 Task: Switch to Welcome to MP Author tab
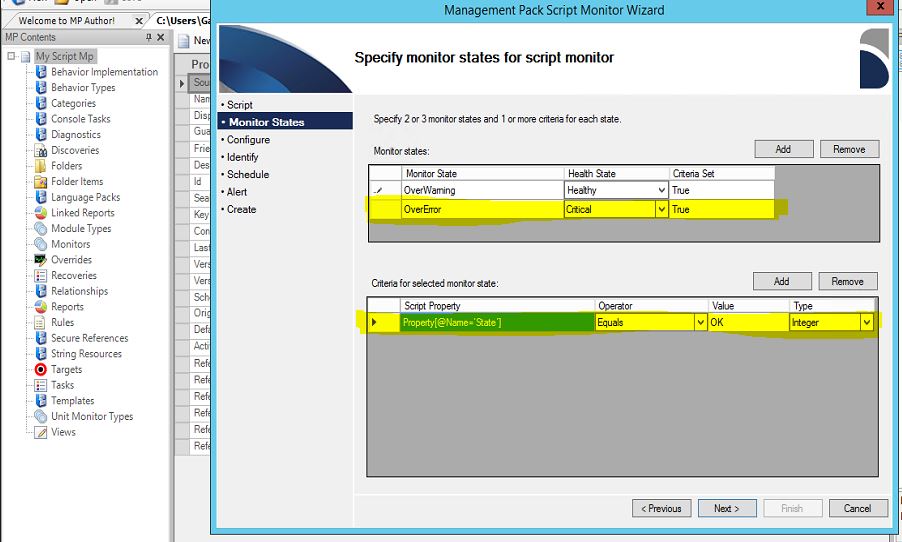67,21
